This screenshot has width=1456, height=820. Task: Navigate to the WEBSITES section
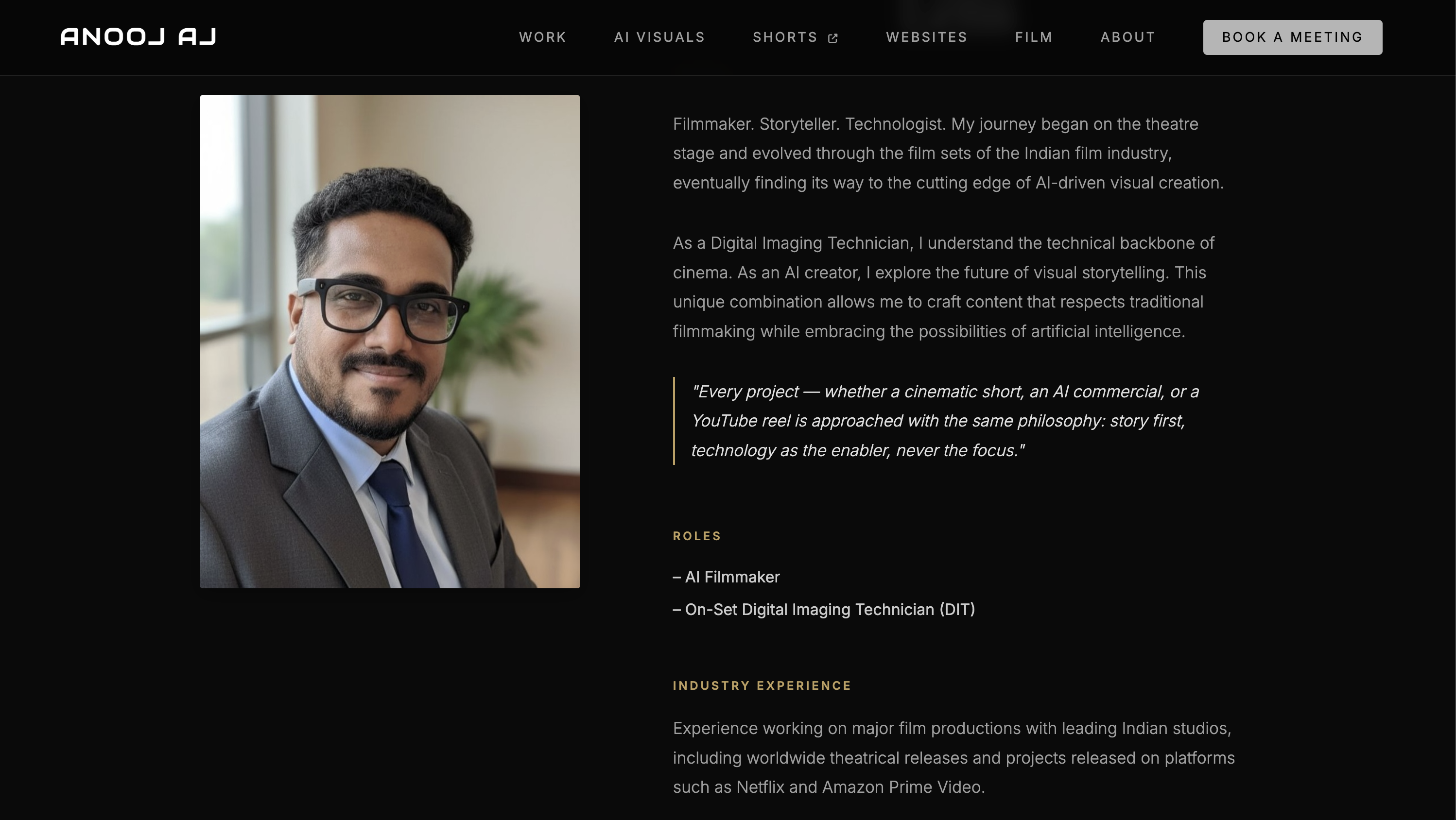click(926, 37)
